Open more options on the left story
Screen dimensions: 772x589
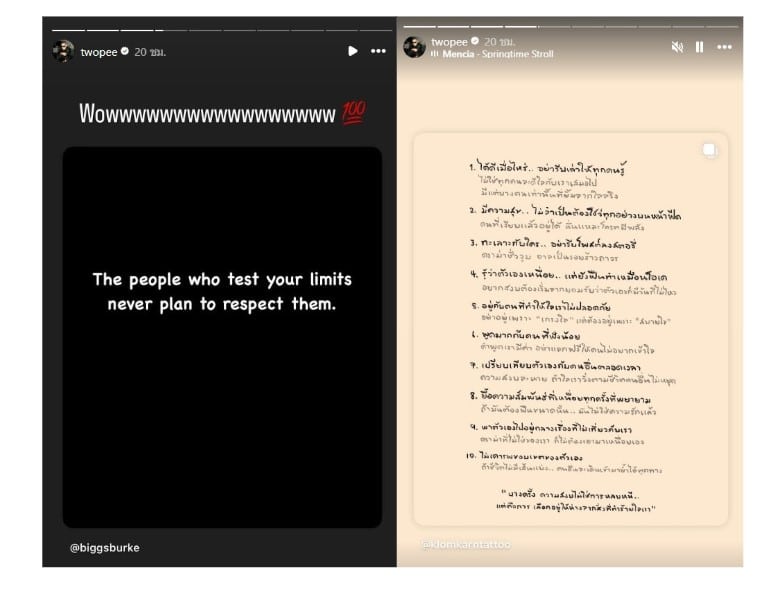[378, 51]
